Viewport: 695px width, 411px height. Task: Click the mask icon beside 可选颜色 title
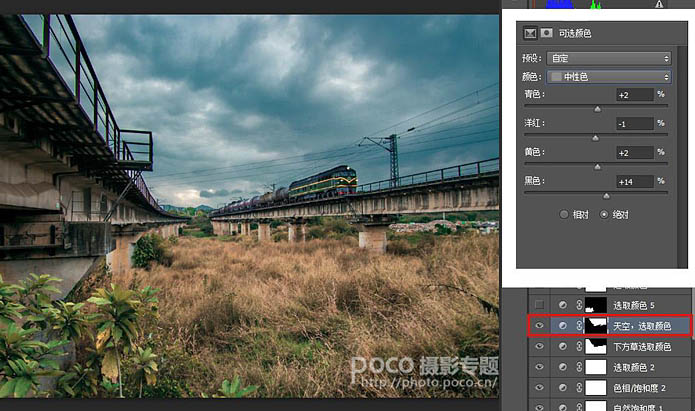point(546,33)
